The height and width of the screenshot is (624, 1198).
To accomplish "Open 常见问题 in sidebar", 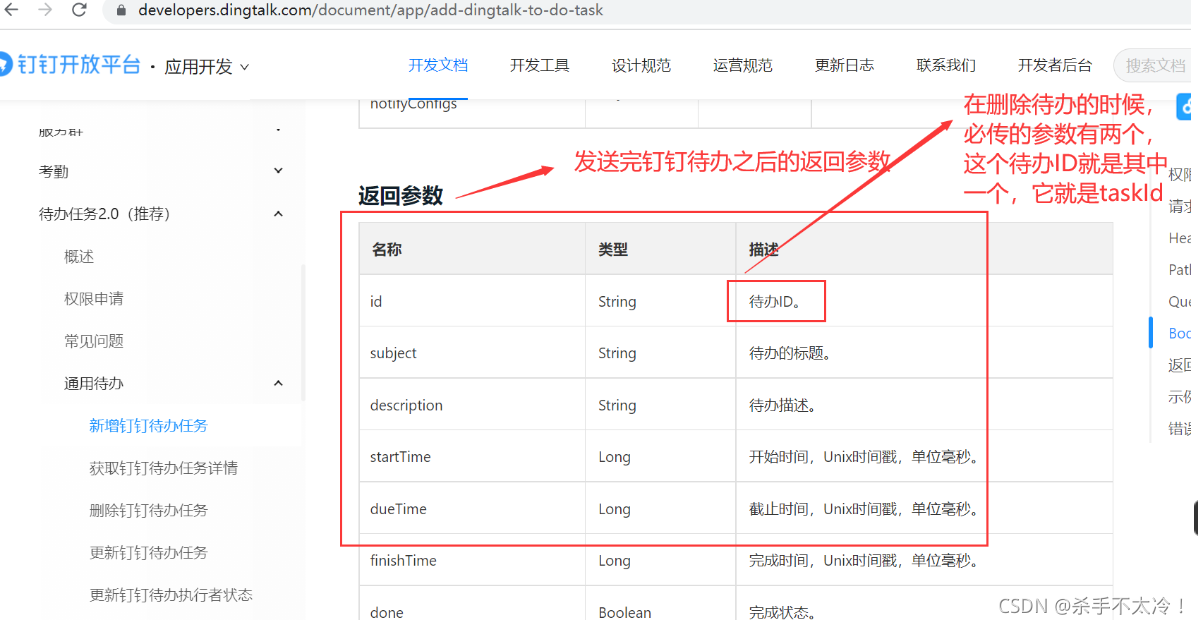I will click(94, 341).
